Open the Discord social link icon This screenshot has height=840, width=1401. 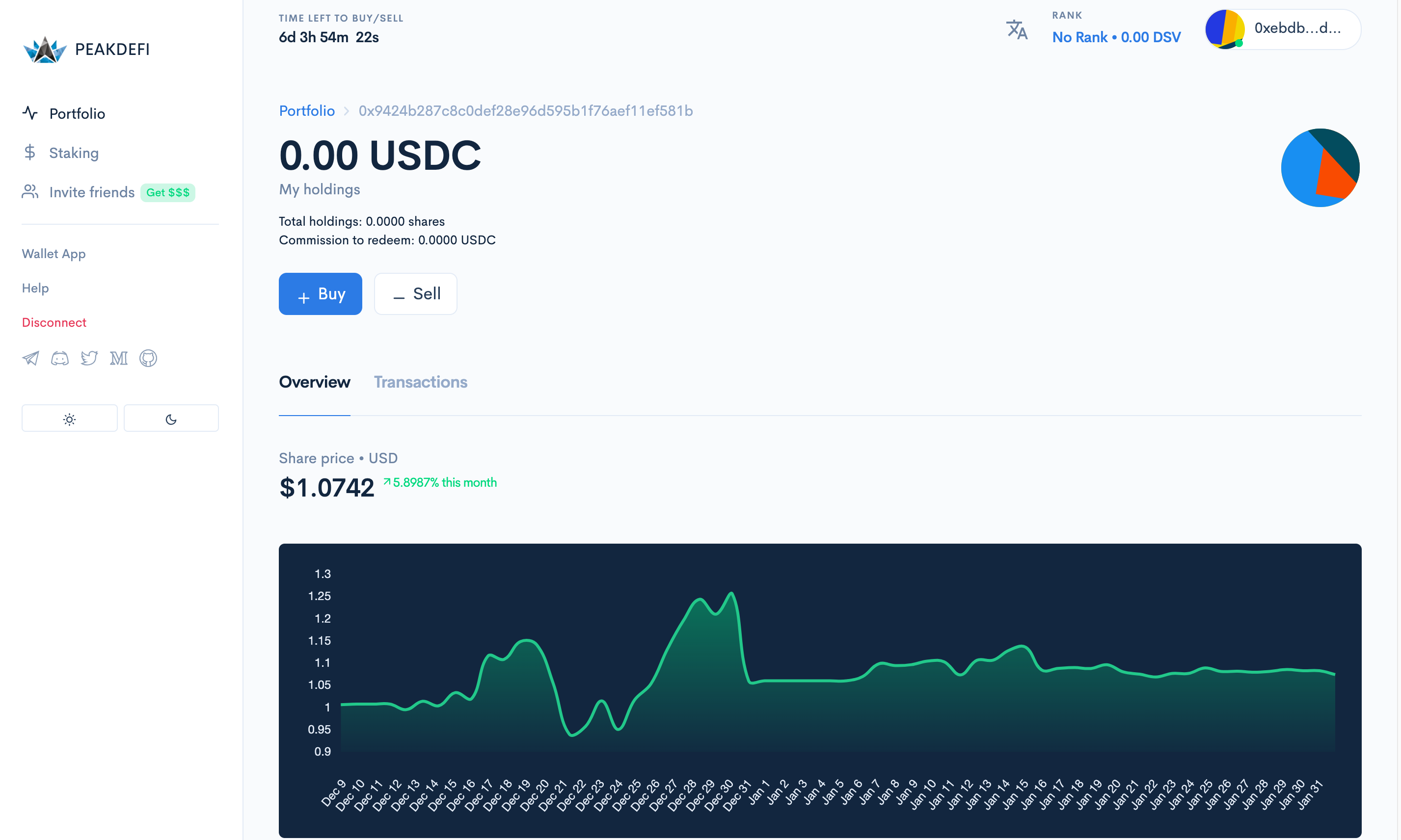coord(60,358)
